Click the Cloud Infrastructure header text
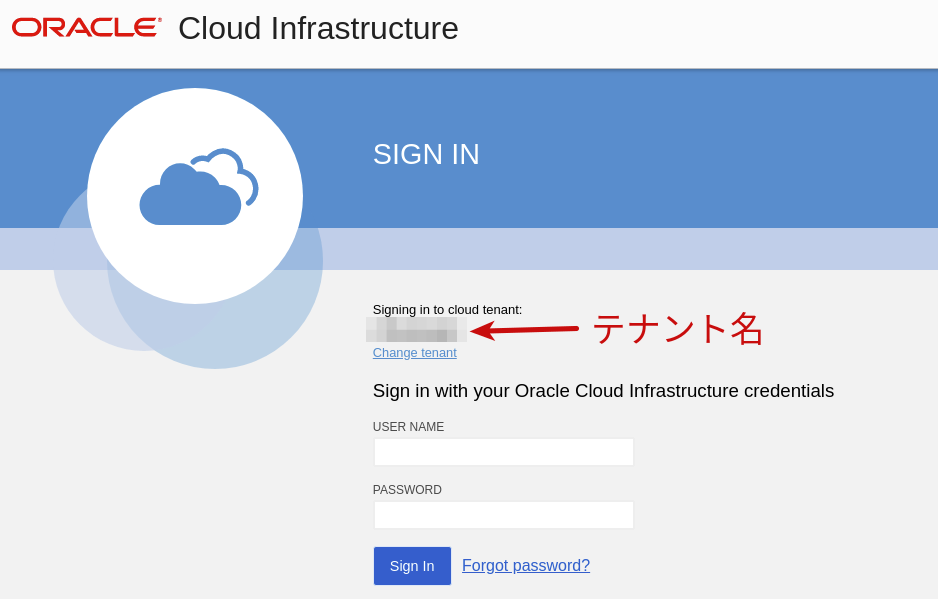 317,28
